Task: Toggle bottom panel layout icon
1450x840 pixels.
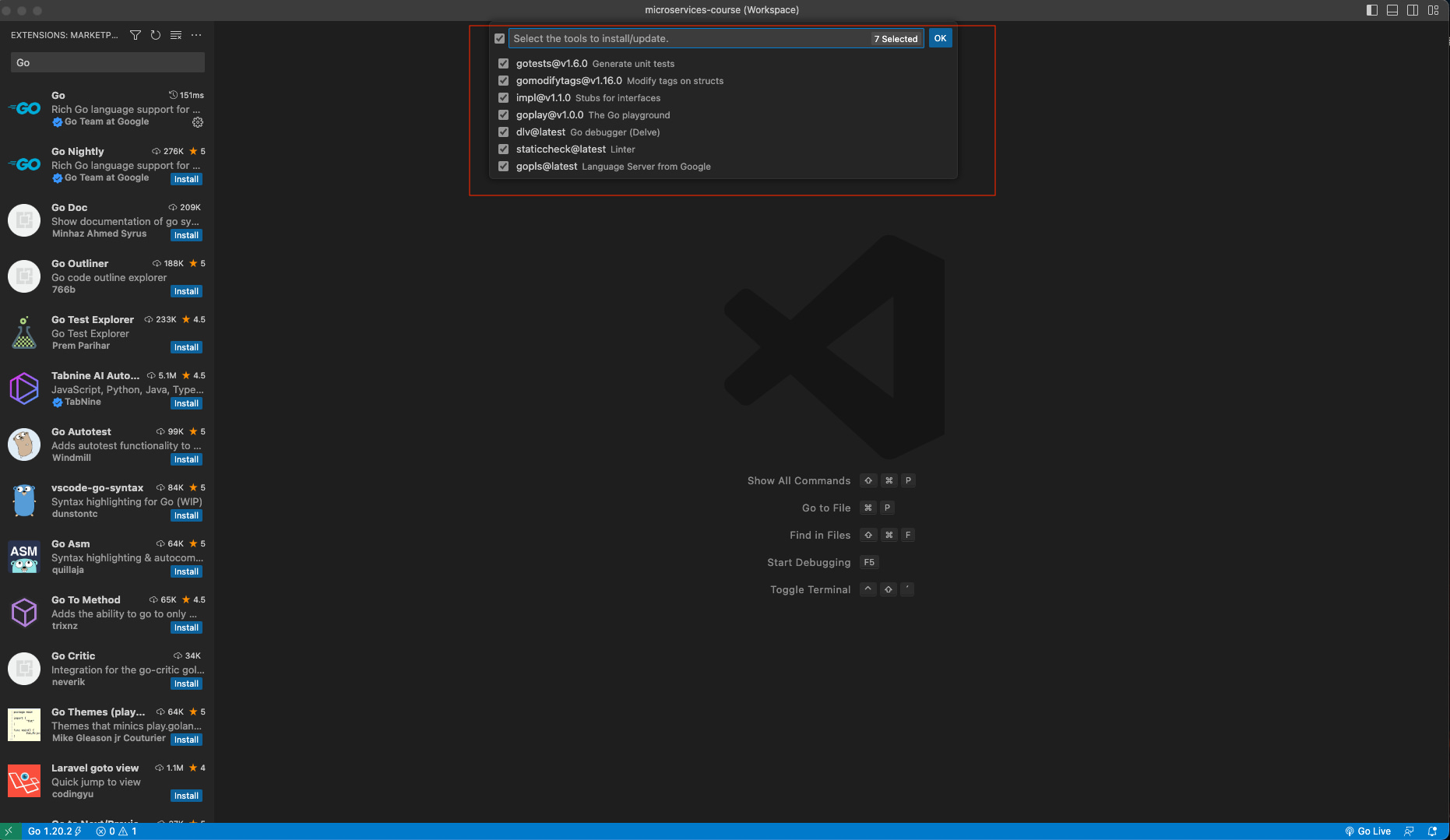Action: (x=1392, y=10)
